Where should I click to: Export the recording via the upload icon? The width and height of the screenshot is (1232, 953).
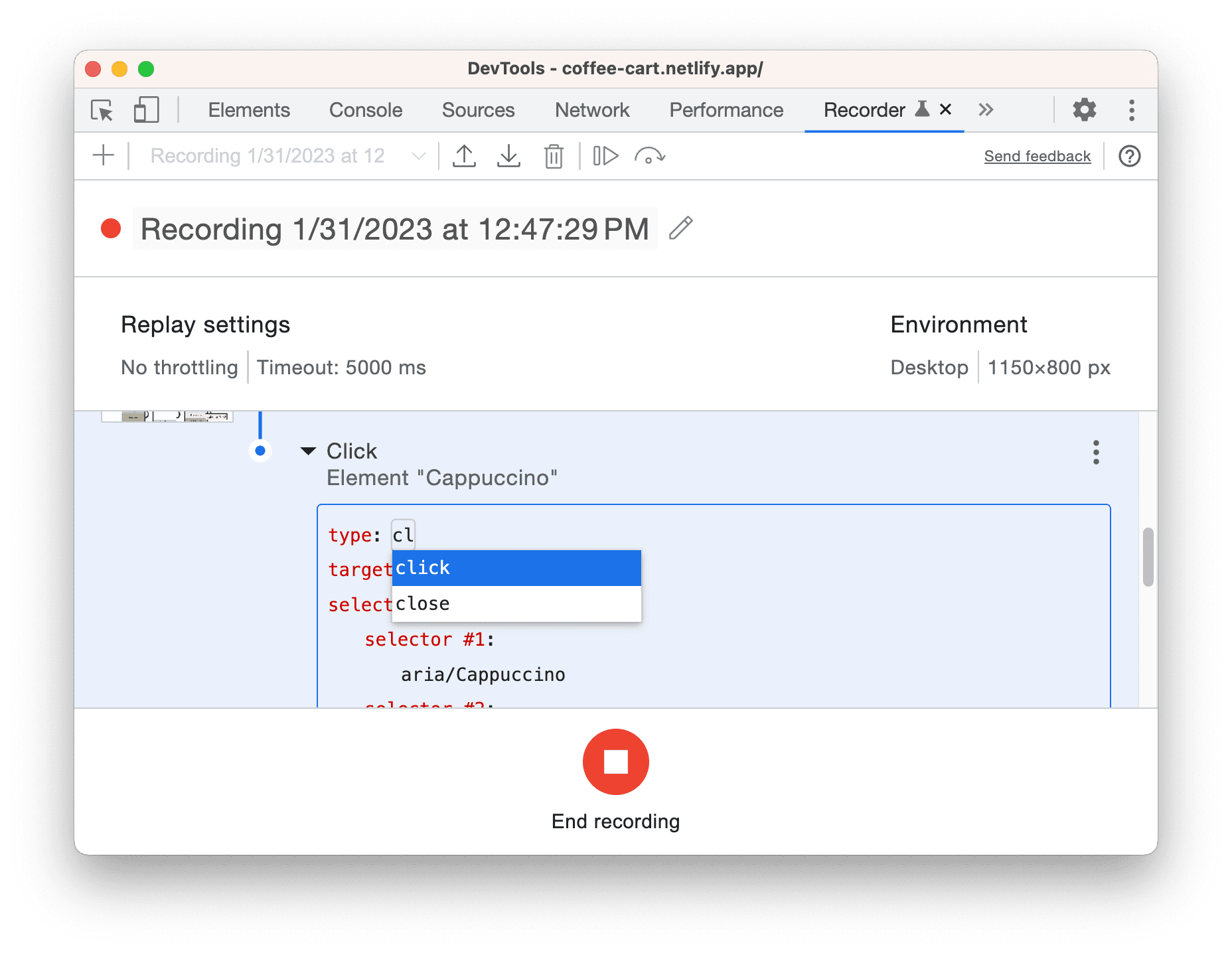(465, 155)
